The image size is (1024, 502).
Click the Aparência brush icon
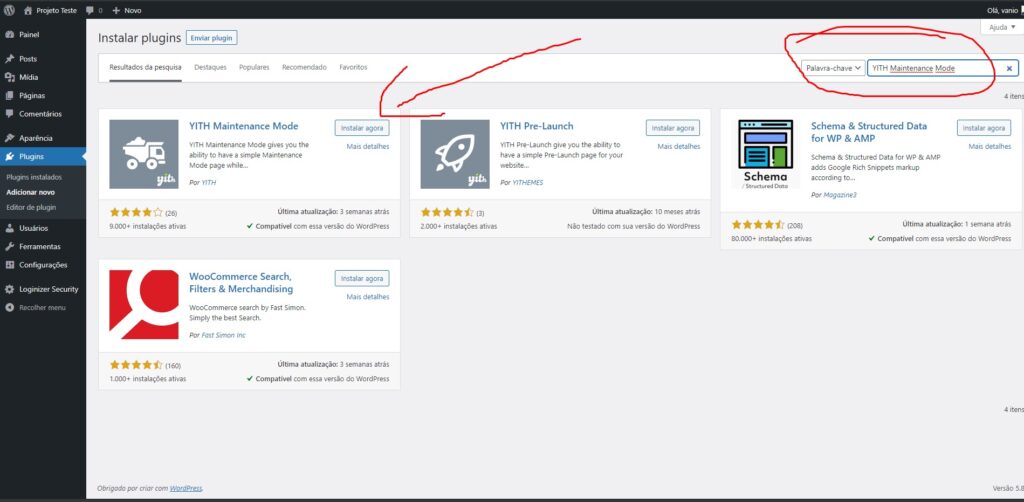click(10, 138)
